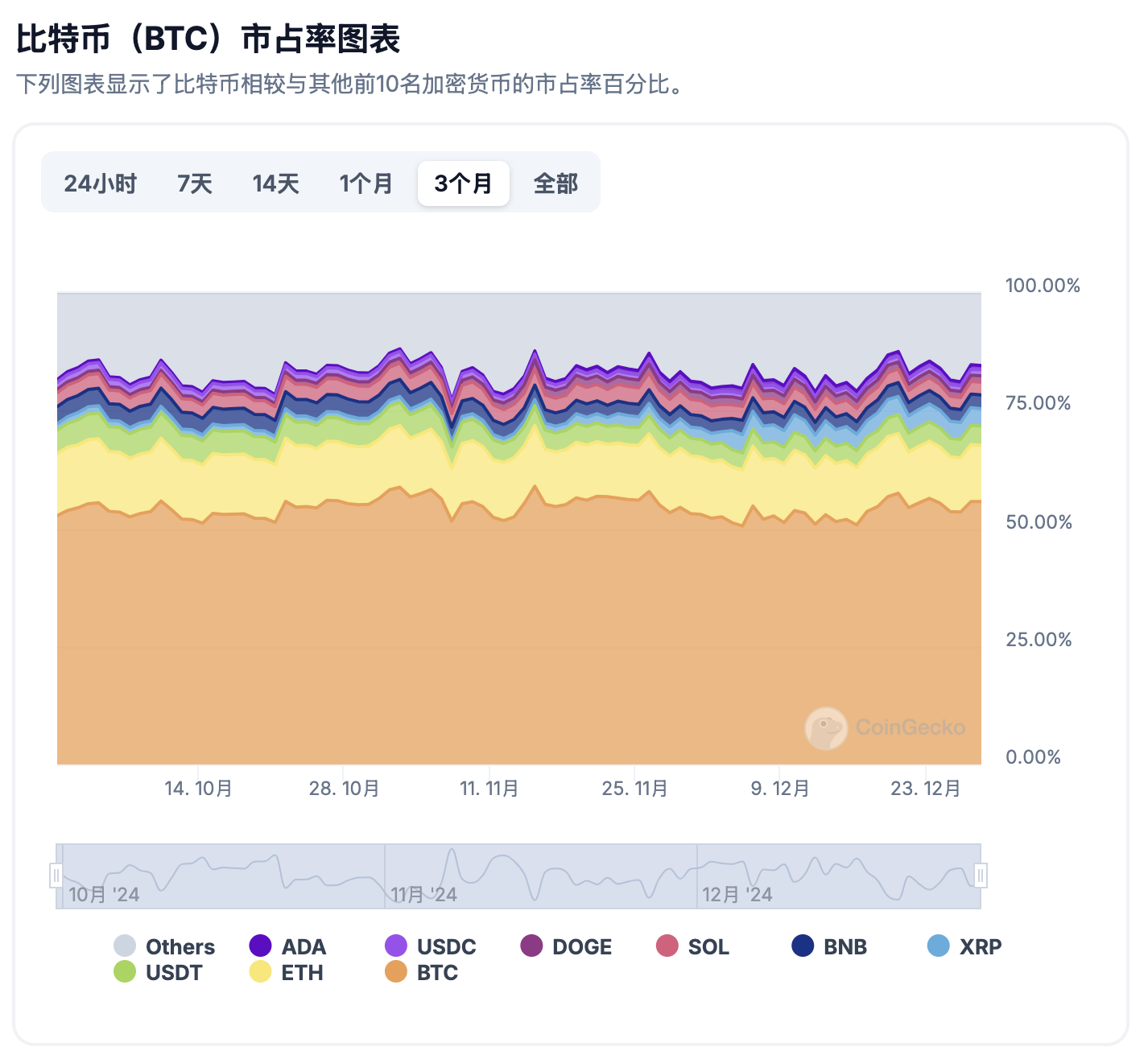Click the USDT legend green dot
The image size is (1148, 1059).
point(125,972)
